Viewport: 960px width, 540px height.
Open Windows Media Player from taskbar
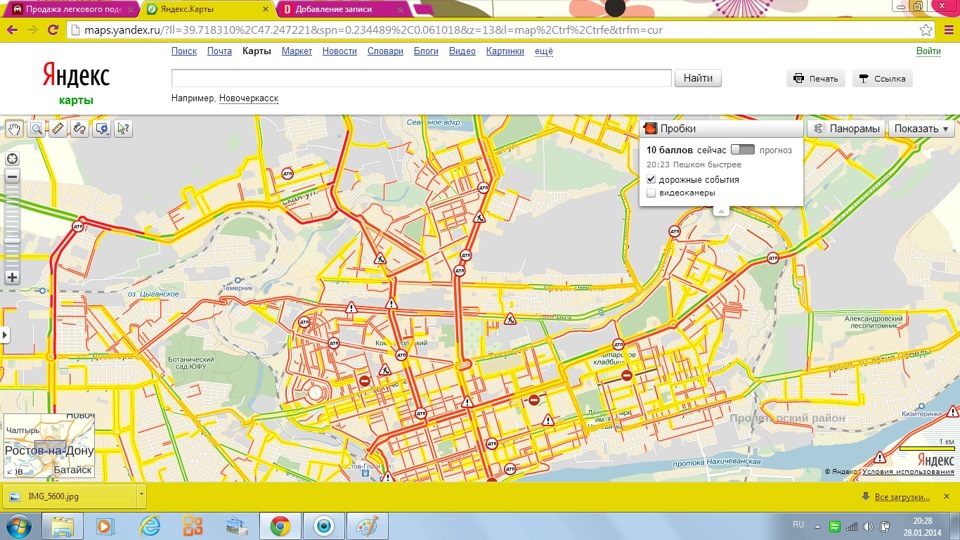tap(105, 527)
